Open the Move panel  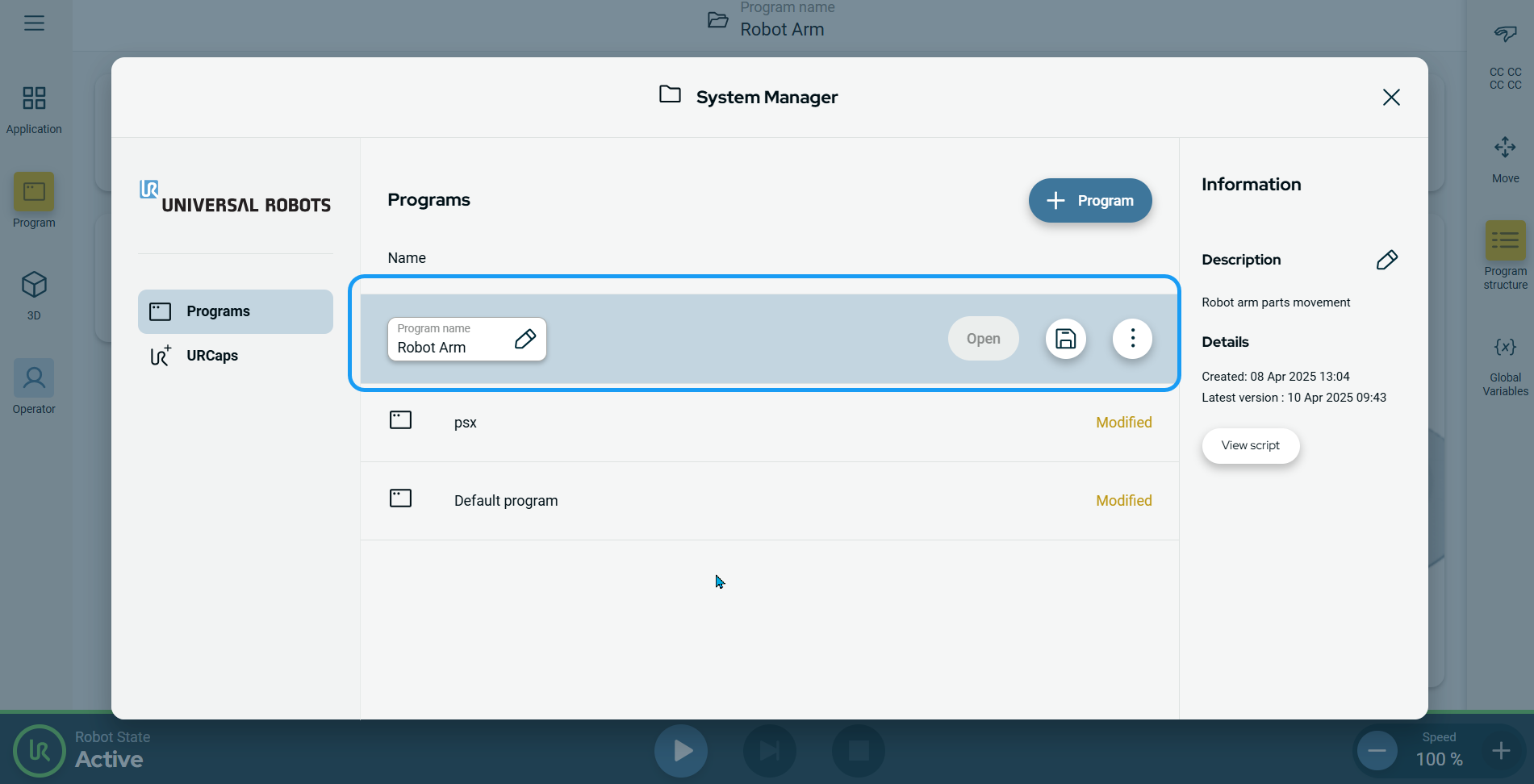tap(1504, 157)
